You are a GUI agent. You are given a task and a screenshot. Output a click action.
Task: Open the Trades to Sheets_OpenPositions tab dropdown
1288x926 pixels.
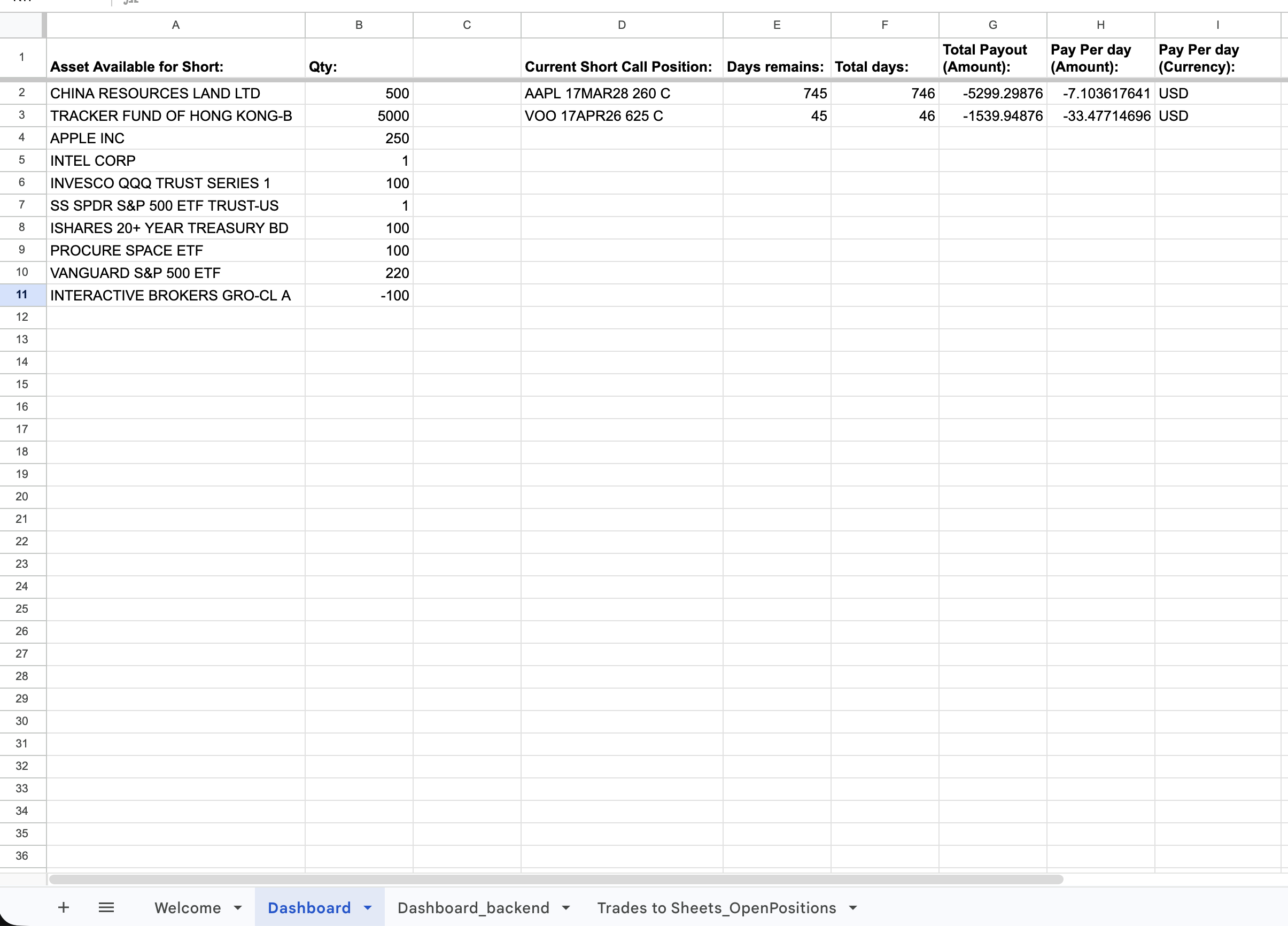[x=853, y=907]
